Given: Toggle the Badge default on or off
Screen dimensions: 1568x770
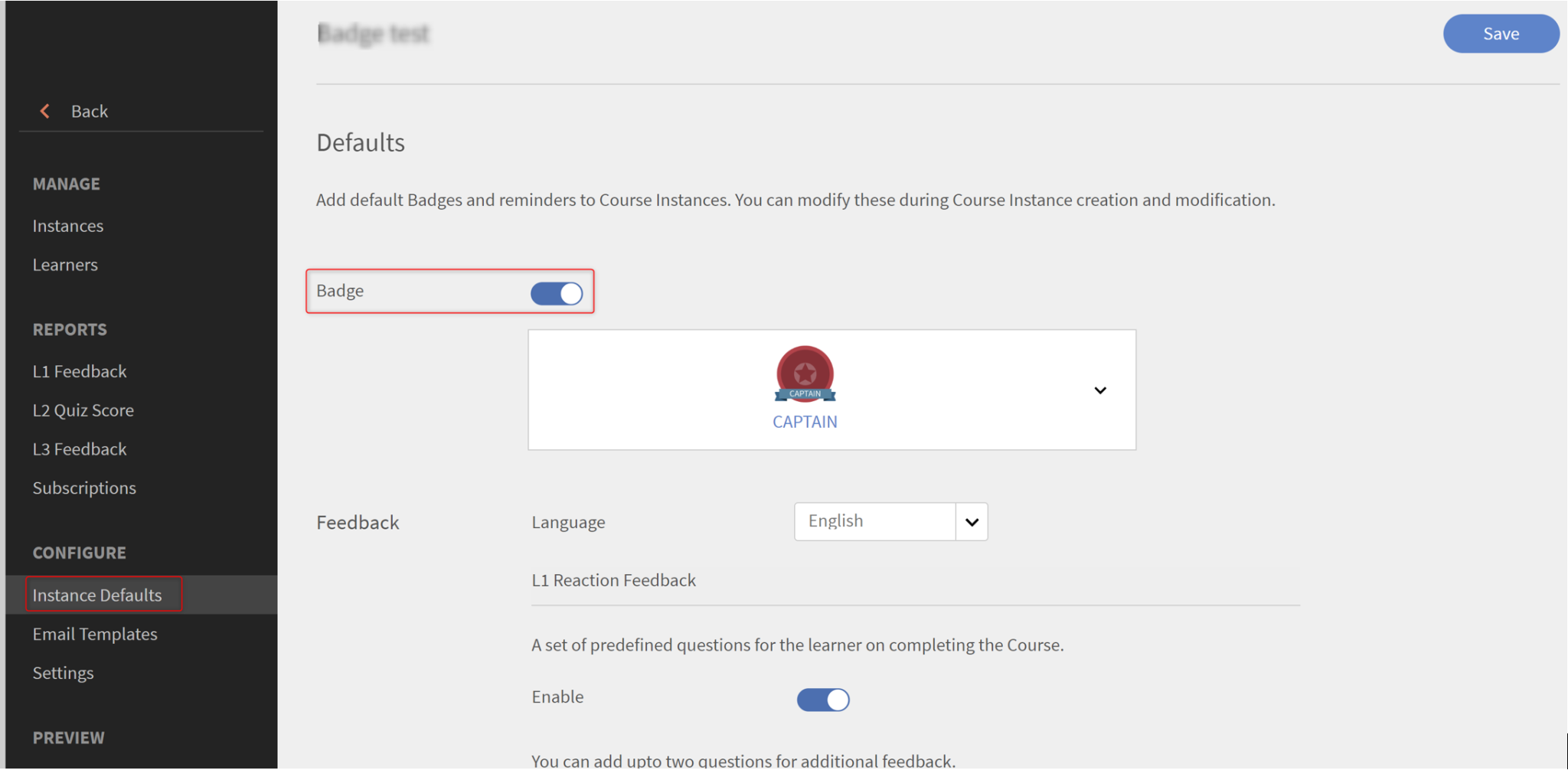Looking at the screenshot, I should (x=557, y=292).
